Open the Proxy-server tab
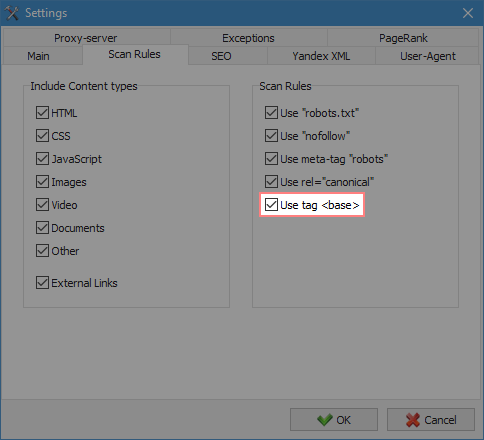Viewport: 484px width, 440px height. (86, 38)
